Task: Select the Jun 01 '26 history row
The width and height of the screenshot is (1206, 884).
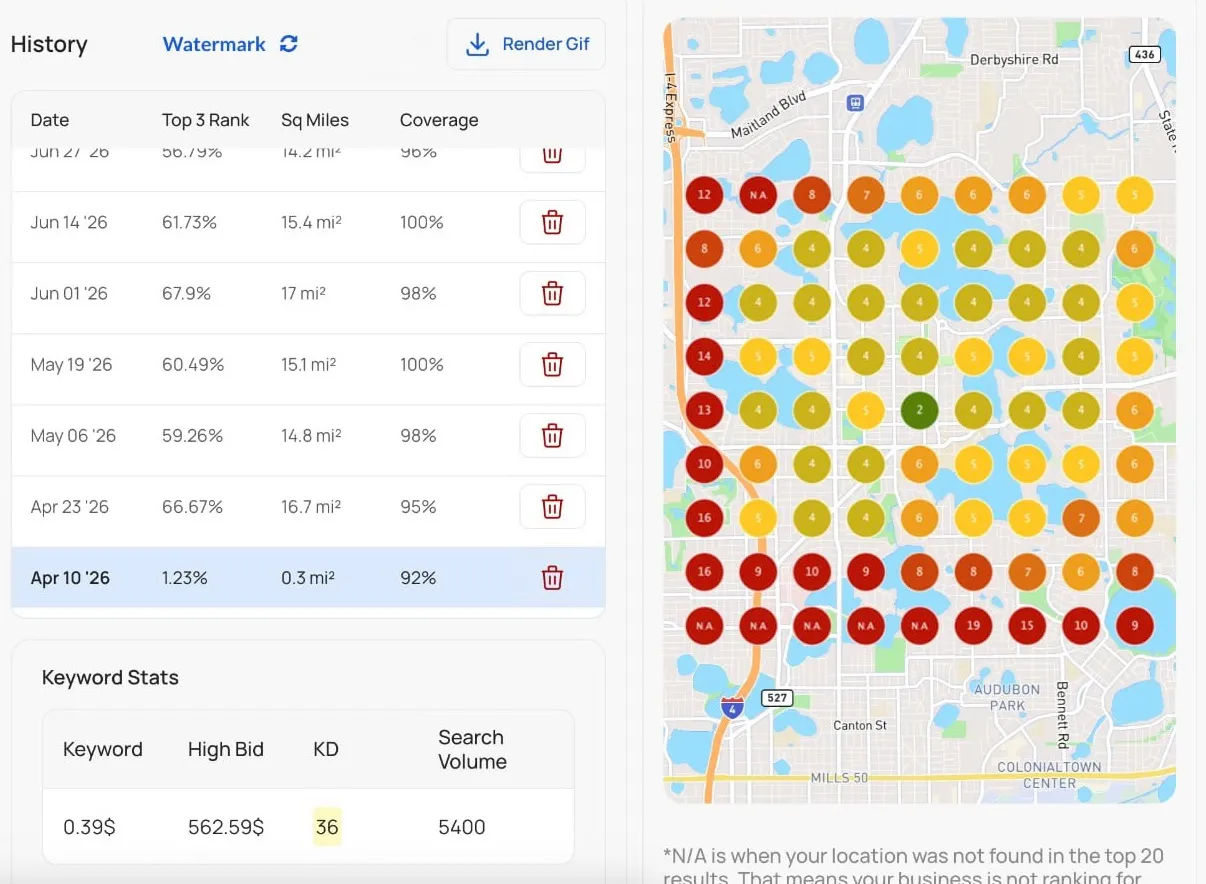Action: 308,298
